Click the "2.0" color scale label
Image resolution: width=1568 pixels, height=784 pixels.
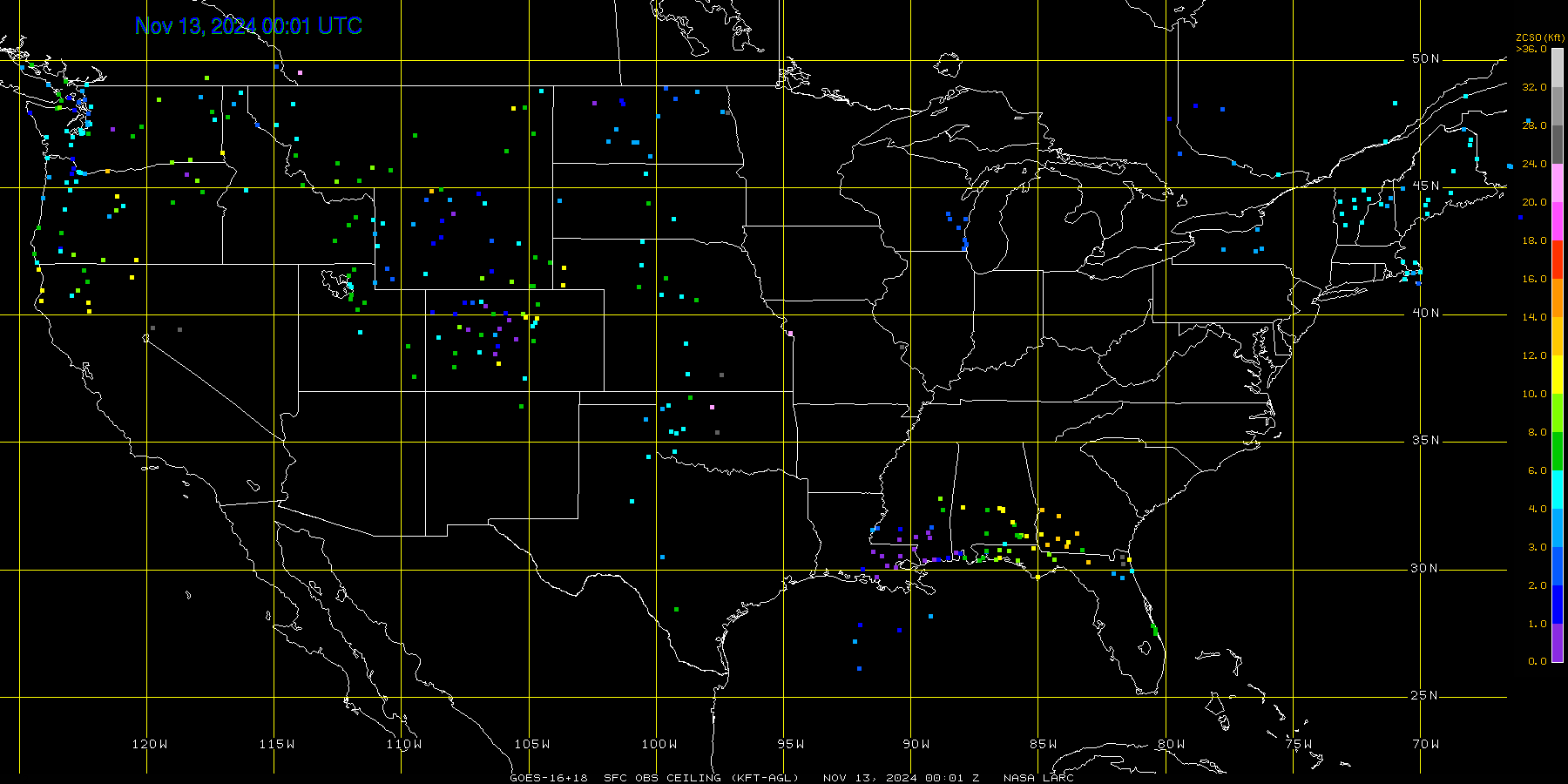click(x=1538, y=585)
